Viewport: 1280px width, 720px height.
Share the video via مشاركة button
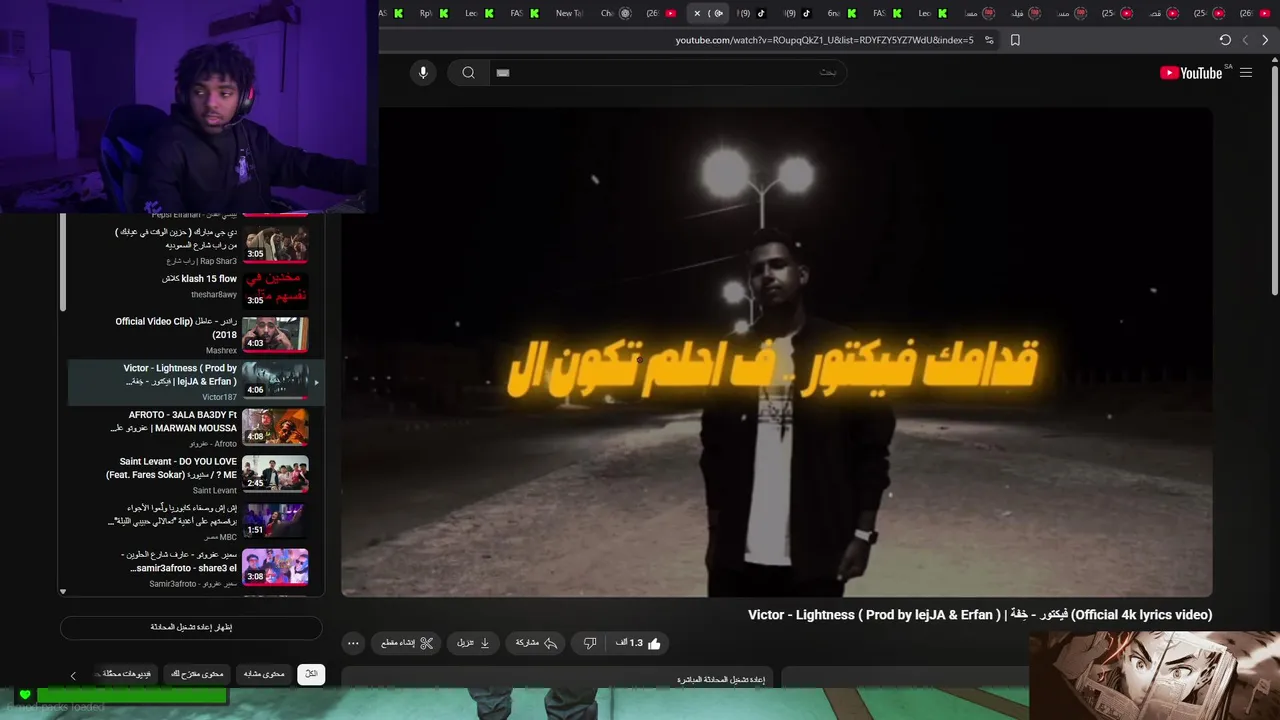tap(536, 643)
